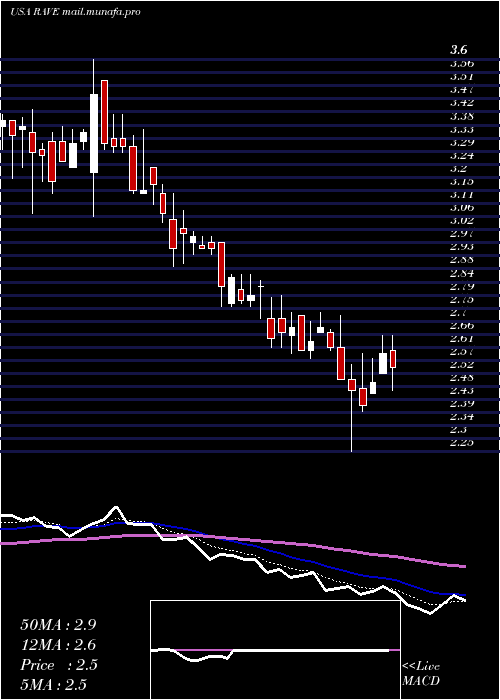
Task: Select the 2.88 price axis label
Action: tap(462, 259)
